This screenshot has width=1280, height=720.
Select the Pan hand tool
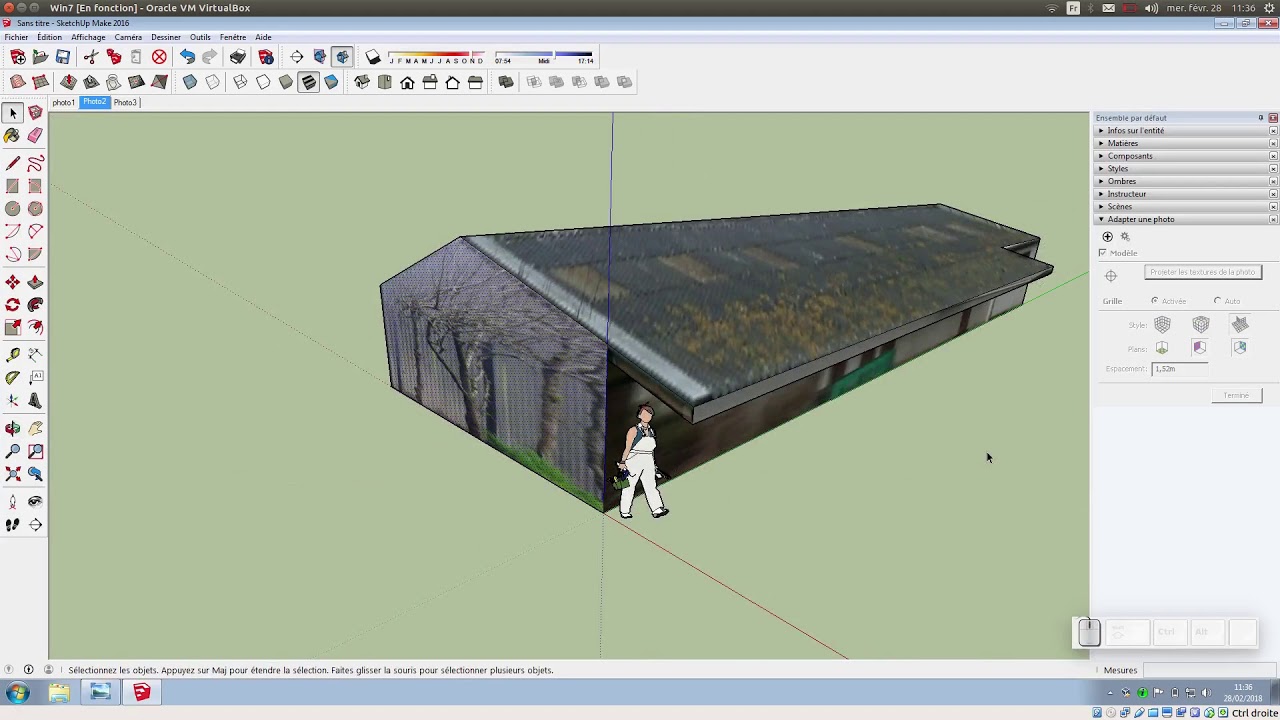35,428
